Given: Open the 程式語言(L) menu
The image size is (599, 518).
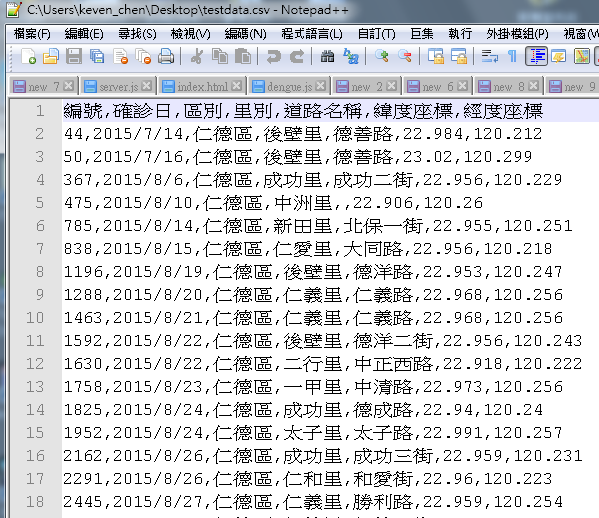Looking at the screenshot, I should pos(312,34).
